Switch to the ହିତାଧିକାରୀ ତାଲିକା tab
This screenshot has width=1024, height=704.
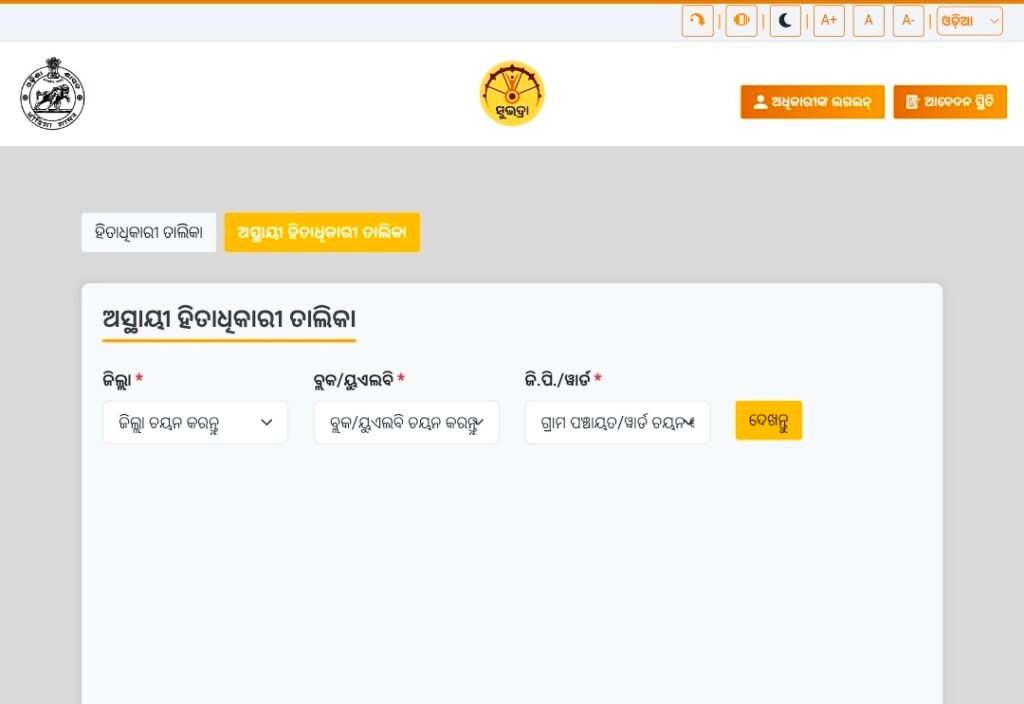point(148,232)
